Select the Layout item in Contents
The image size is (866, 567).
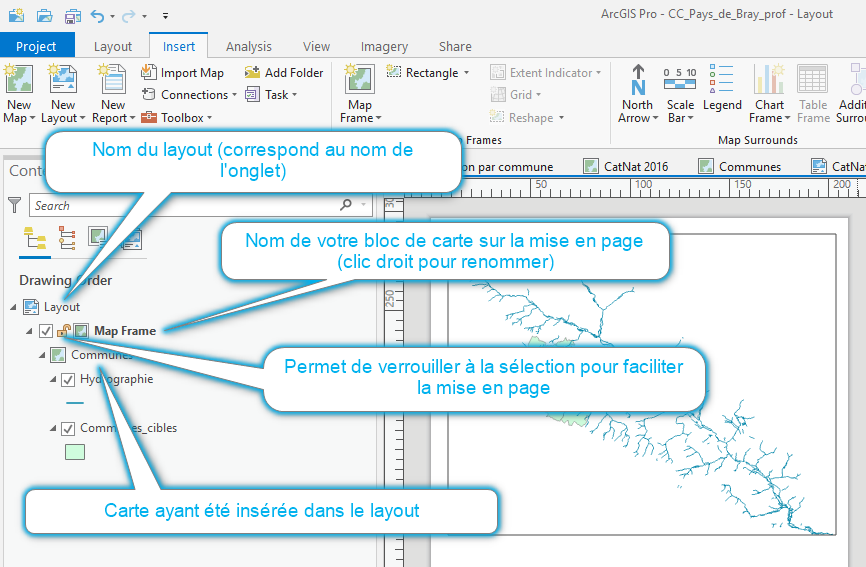[62, 307]
